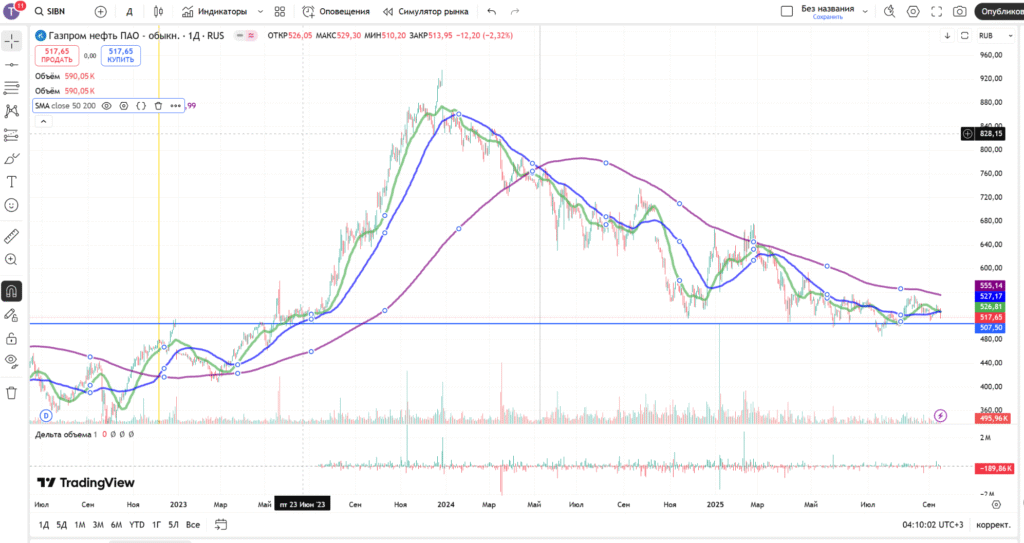Open the Индикаторы indicators dialog
1024x543 pixels.
click(x=214, y=11)
